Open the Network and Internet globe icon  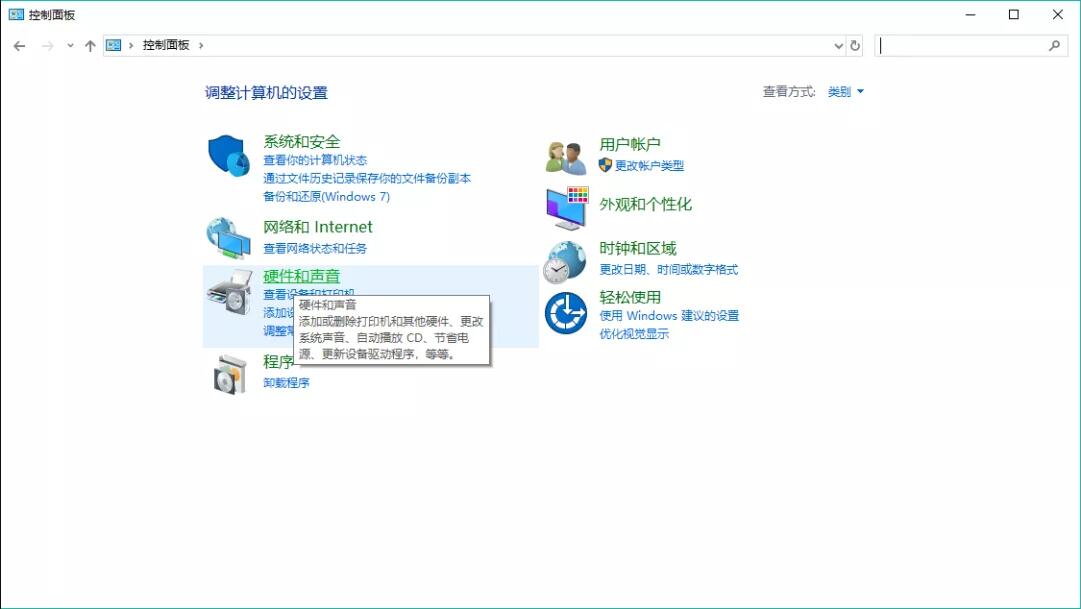click(x=228, y=238)
